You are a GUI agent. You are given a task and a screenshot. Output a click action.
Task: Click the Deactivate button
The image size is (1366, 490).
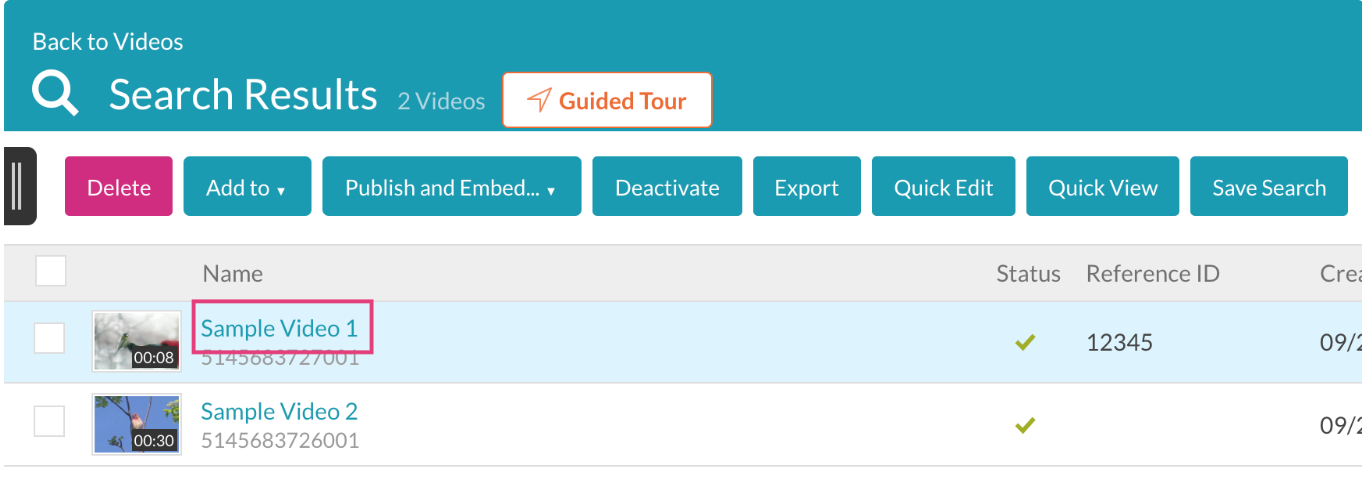point(667,187)
